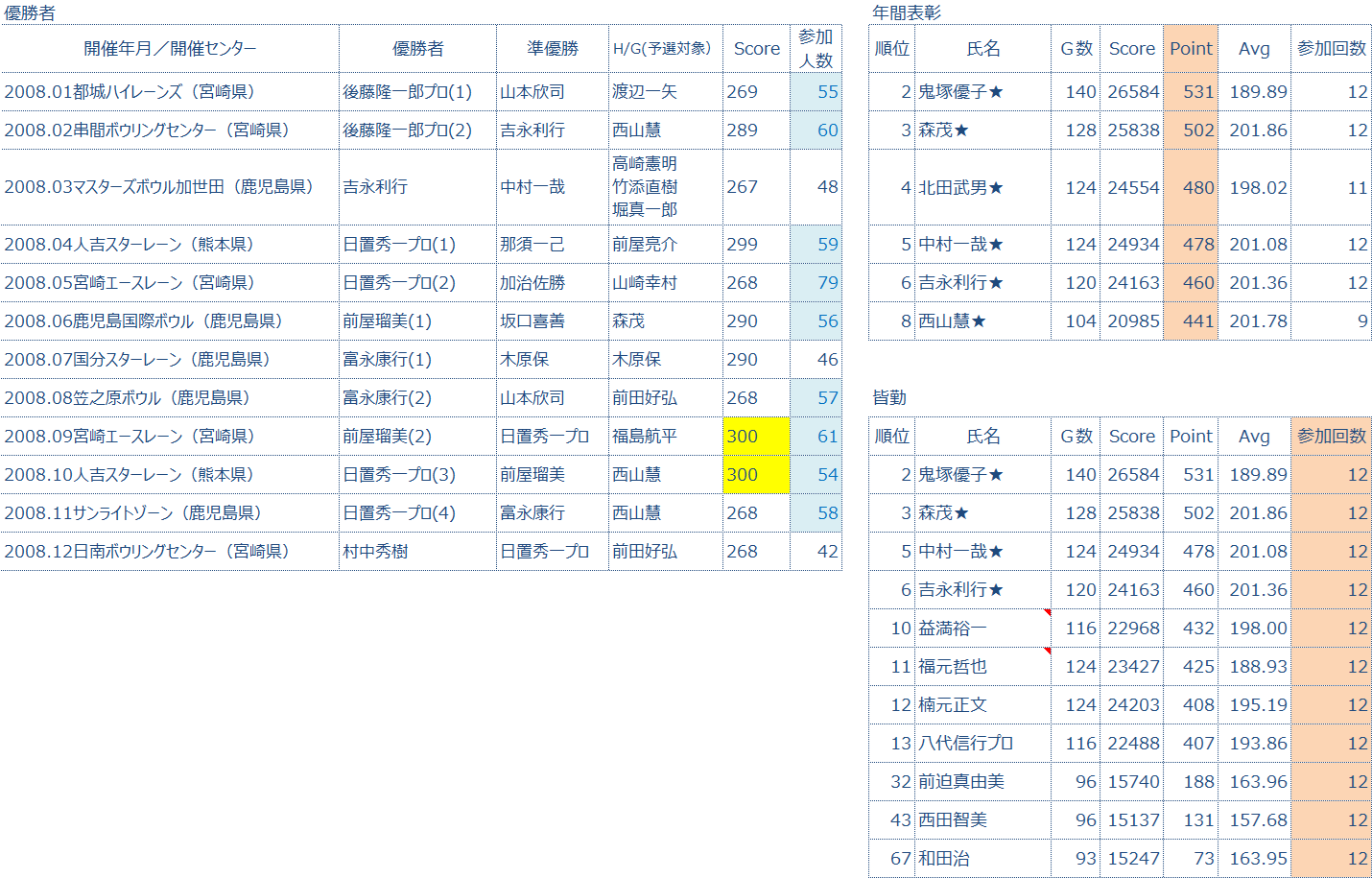Select the 年間表彰 section title
The image size is (1372, 878).
(x=906, y=12)
